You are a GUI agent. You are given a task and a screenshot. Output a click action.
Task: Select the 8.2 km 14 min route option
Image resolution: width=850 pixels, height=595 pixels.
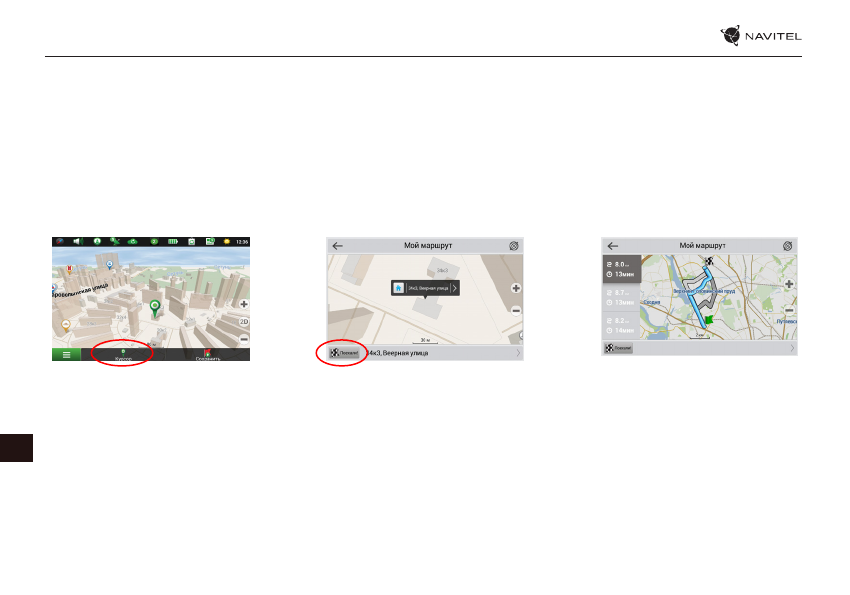click(x=620, y=324)
